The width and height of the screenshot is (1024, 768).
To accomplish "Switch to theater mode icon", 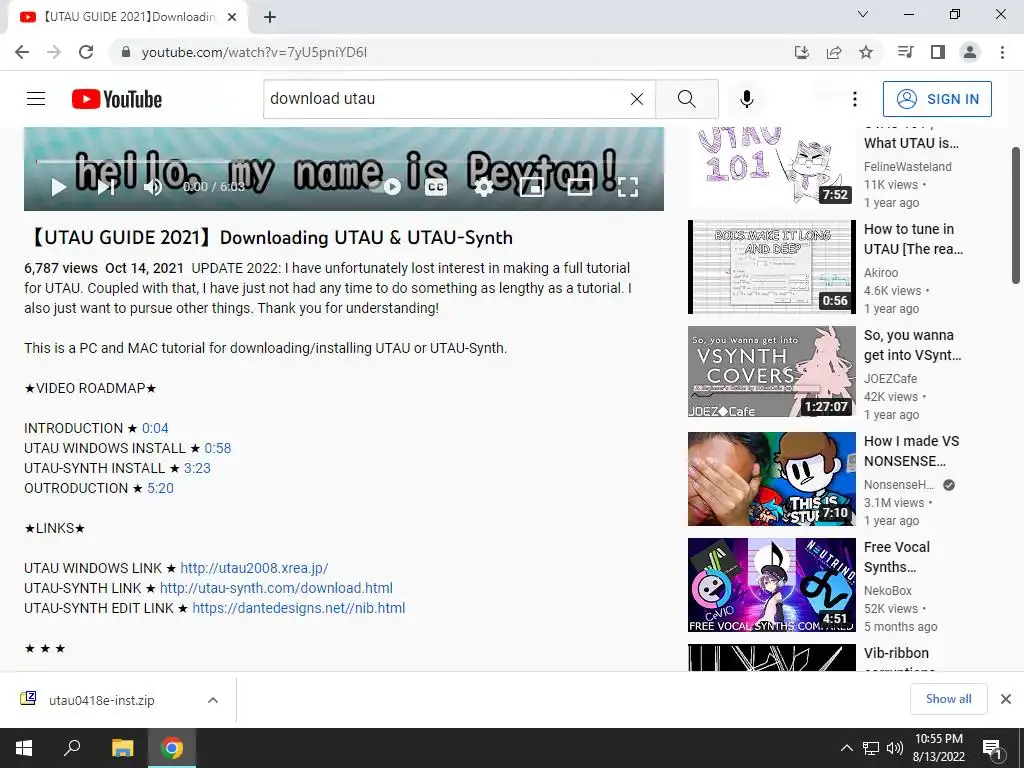I will point(580,187).
